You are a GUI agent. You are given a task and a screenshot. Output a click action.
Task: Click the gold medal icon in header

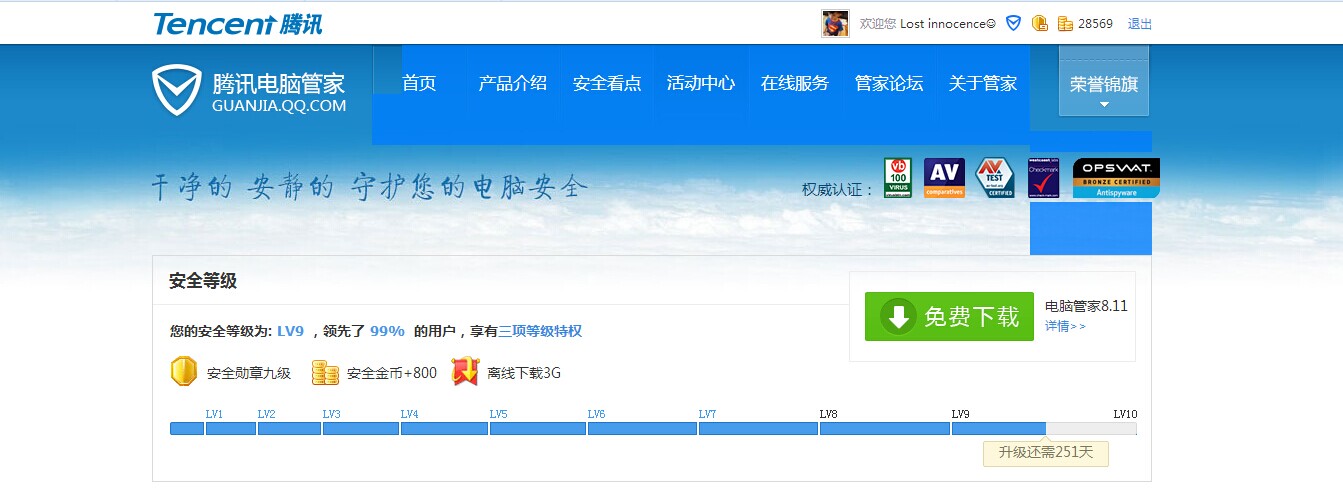coord(1040,23)
